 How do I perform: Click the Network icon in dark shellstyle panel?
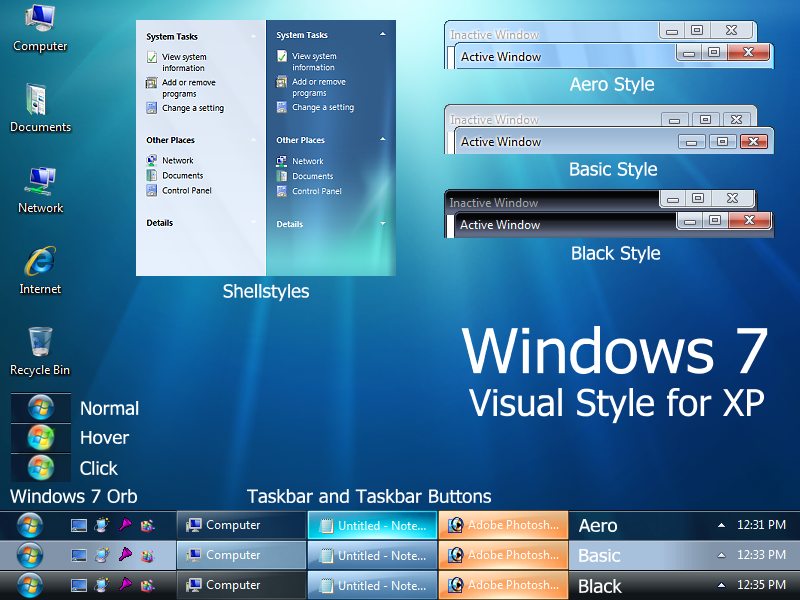(x=282, y=161)
